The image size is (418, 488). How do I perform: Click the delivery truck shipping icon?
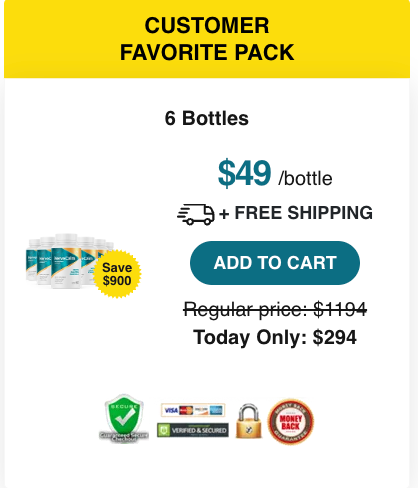(x=196, y=214)
